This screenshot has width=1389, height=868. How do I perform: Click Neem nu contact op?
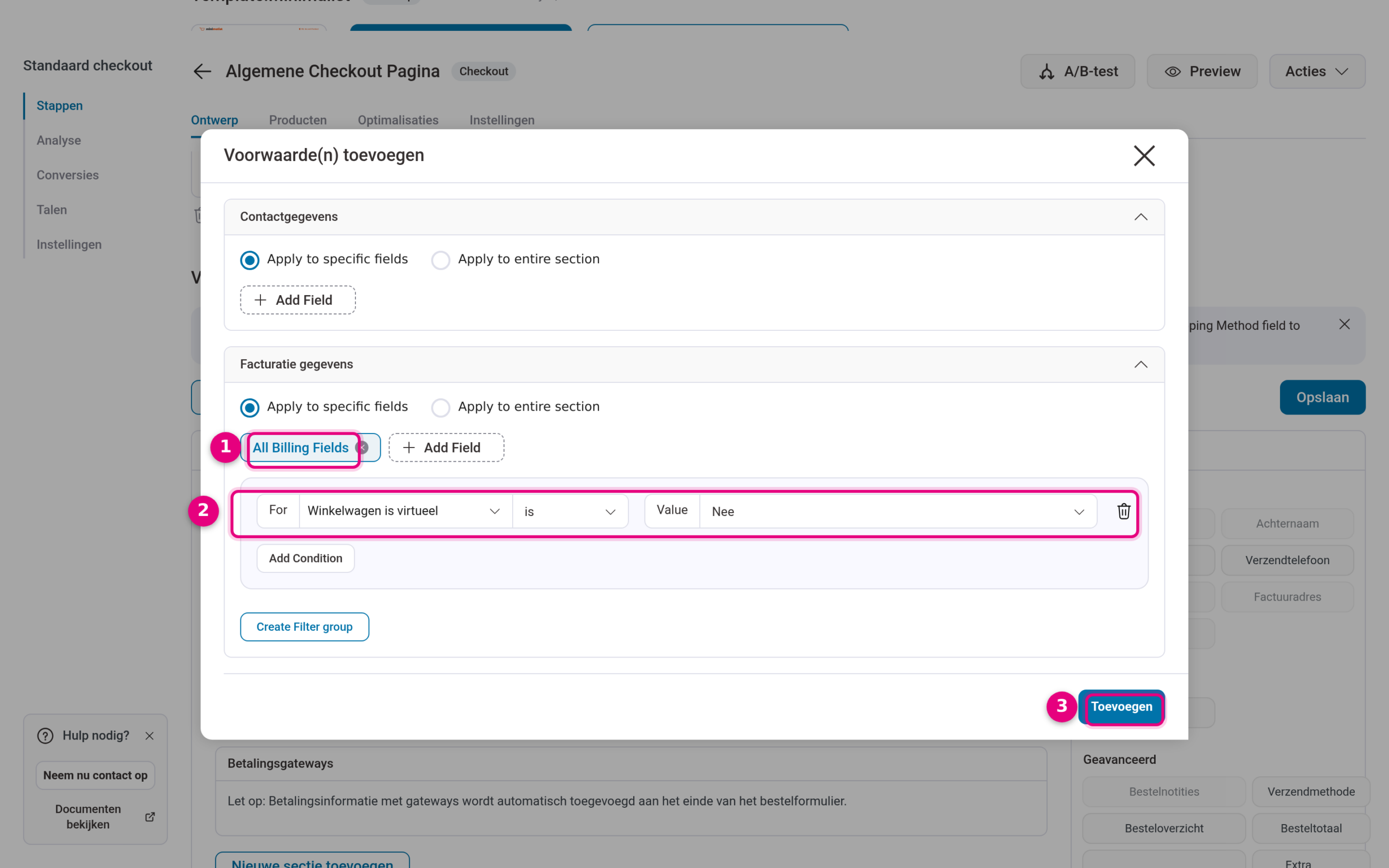point(95,775)
